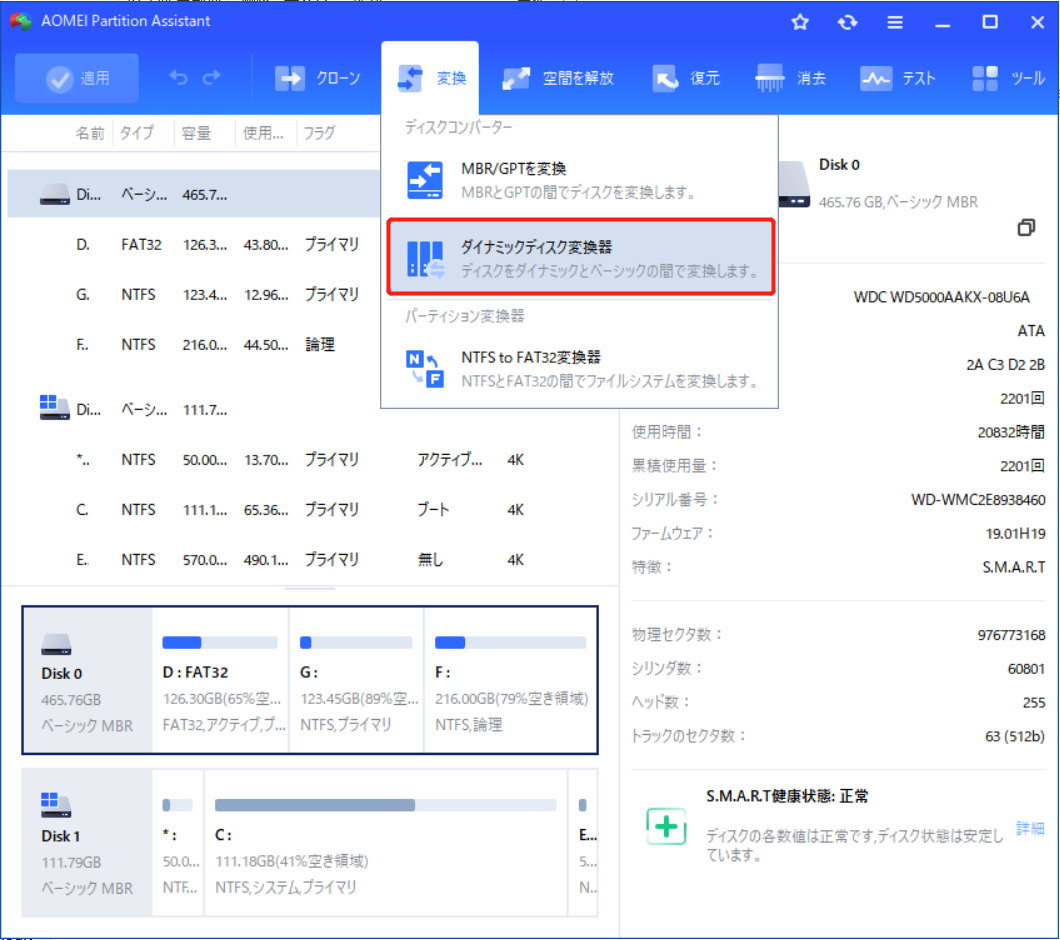Viewport: 1060px width, 940px height.
Task: Click the C: 111.18GB partition block
Action: click(385, 843)
